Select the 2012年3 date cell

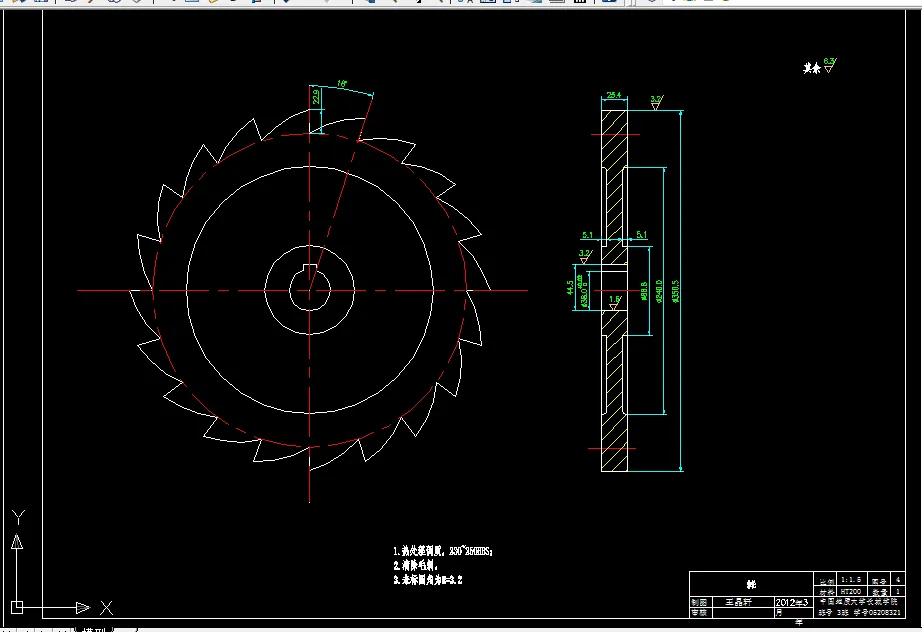[x=793, y=602]
